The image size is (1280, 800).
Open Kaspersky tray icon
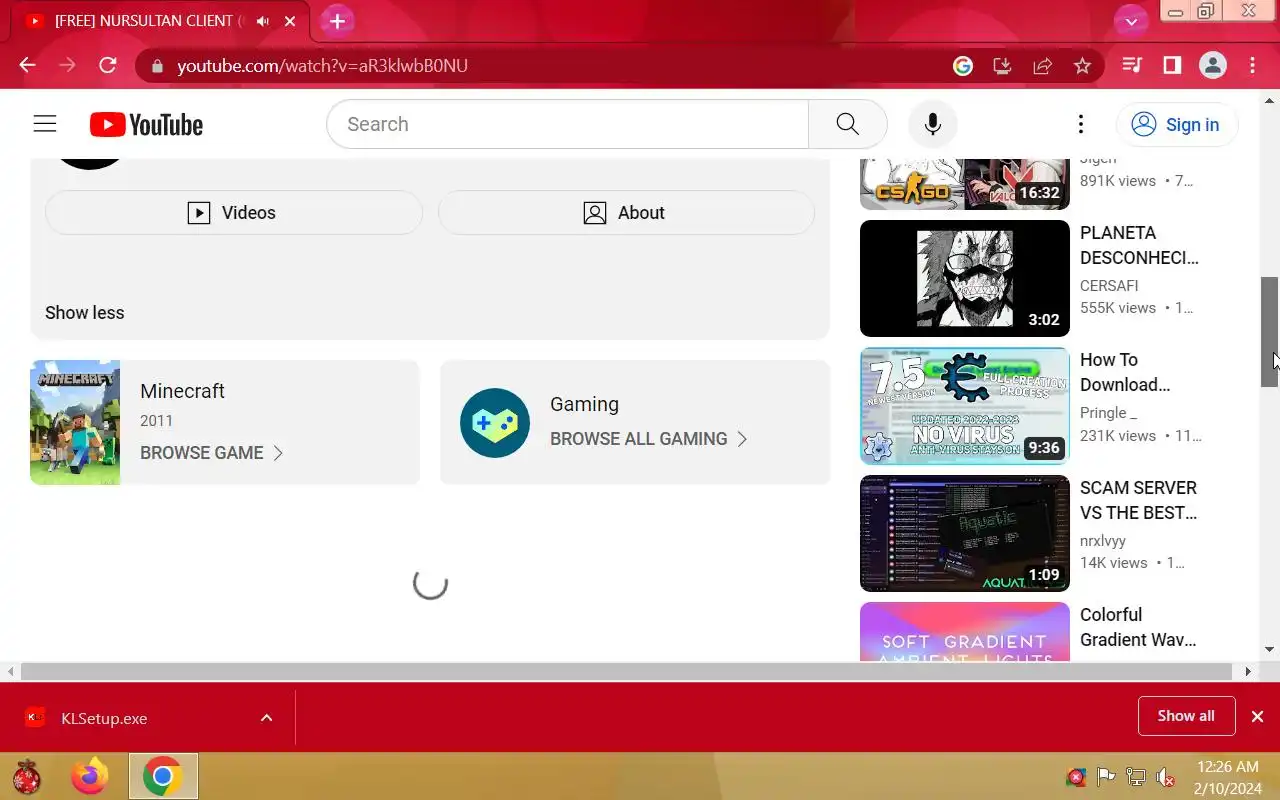click(1076, 777)
